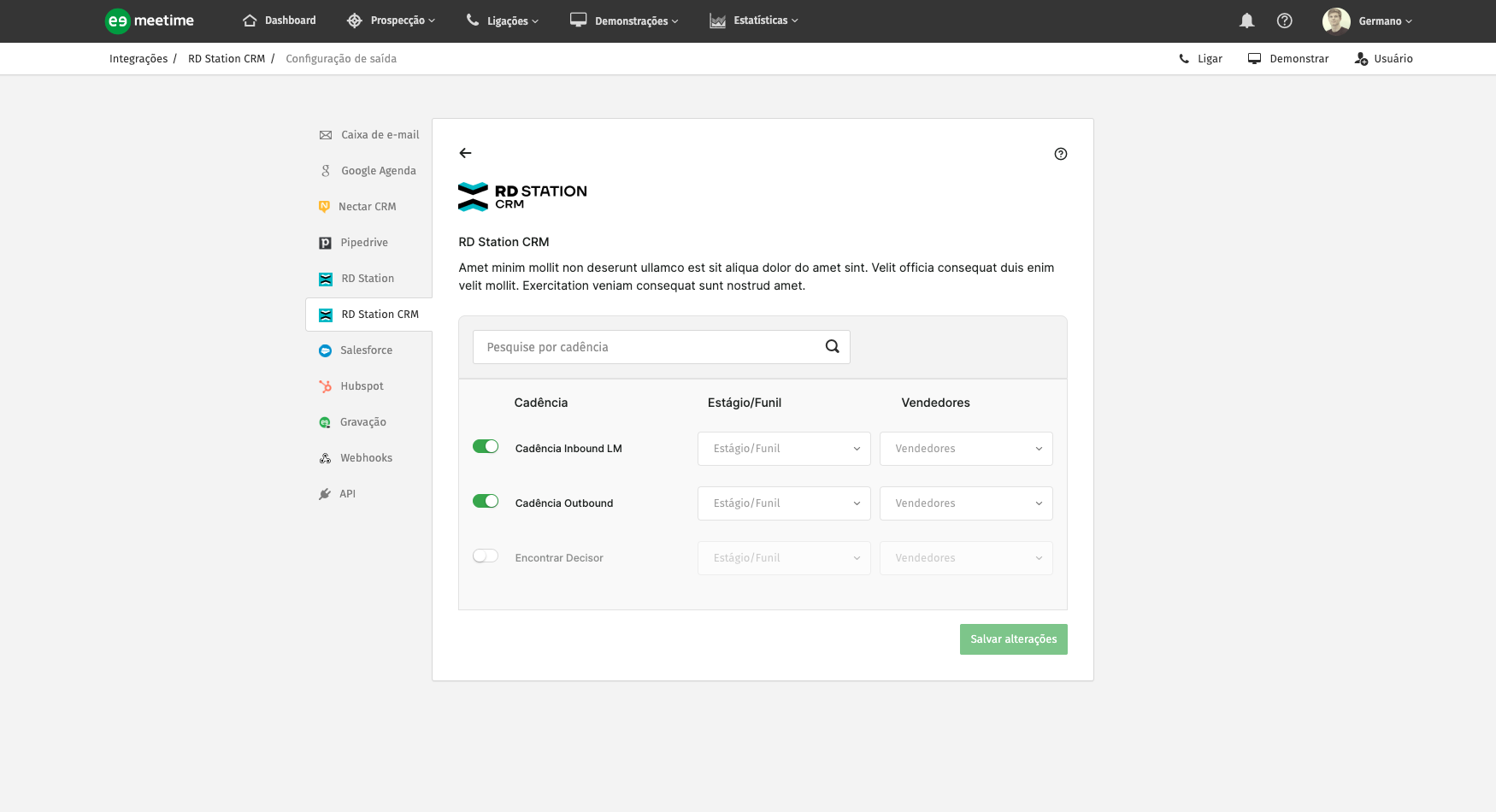Click the search magnifier icon
This screenshot has height=812, width=1496.
(833, 346)
